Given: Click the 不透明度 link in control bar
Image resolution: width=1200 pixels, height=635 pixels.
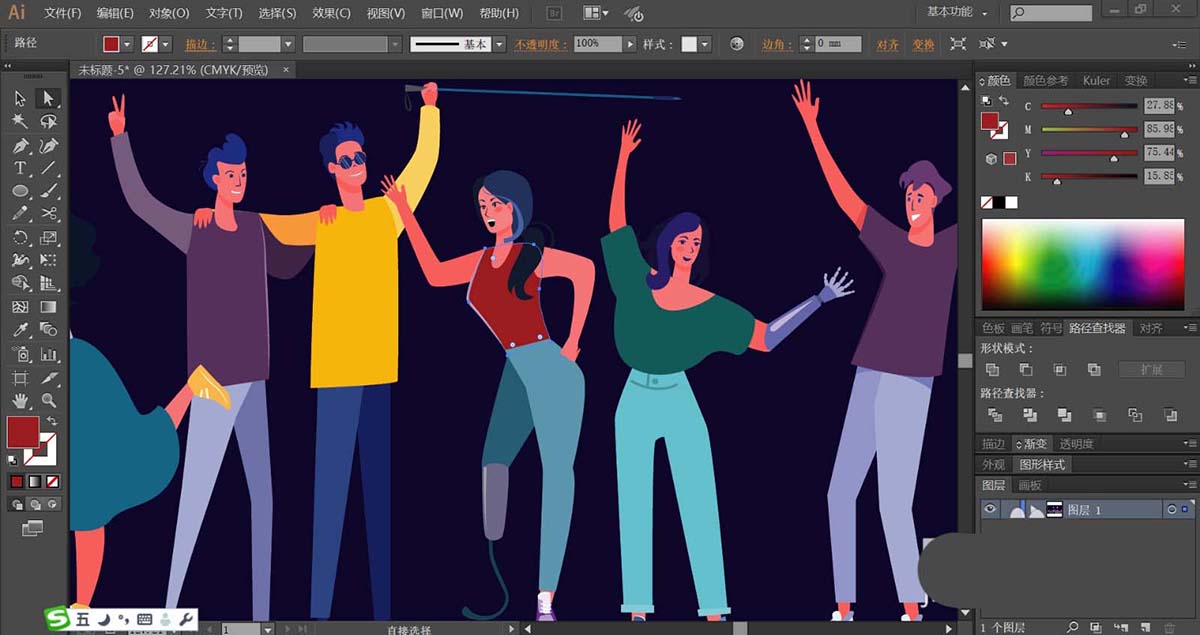Looking at the screenshot, I should tap(541, 44).
